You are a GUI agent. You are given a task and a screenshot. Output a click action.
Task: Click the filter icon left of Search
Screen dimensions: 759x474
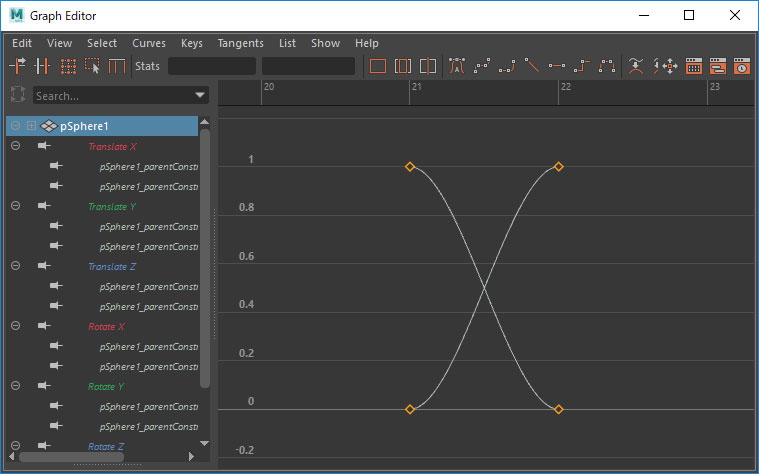point(17,94)
